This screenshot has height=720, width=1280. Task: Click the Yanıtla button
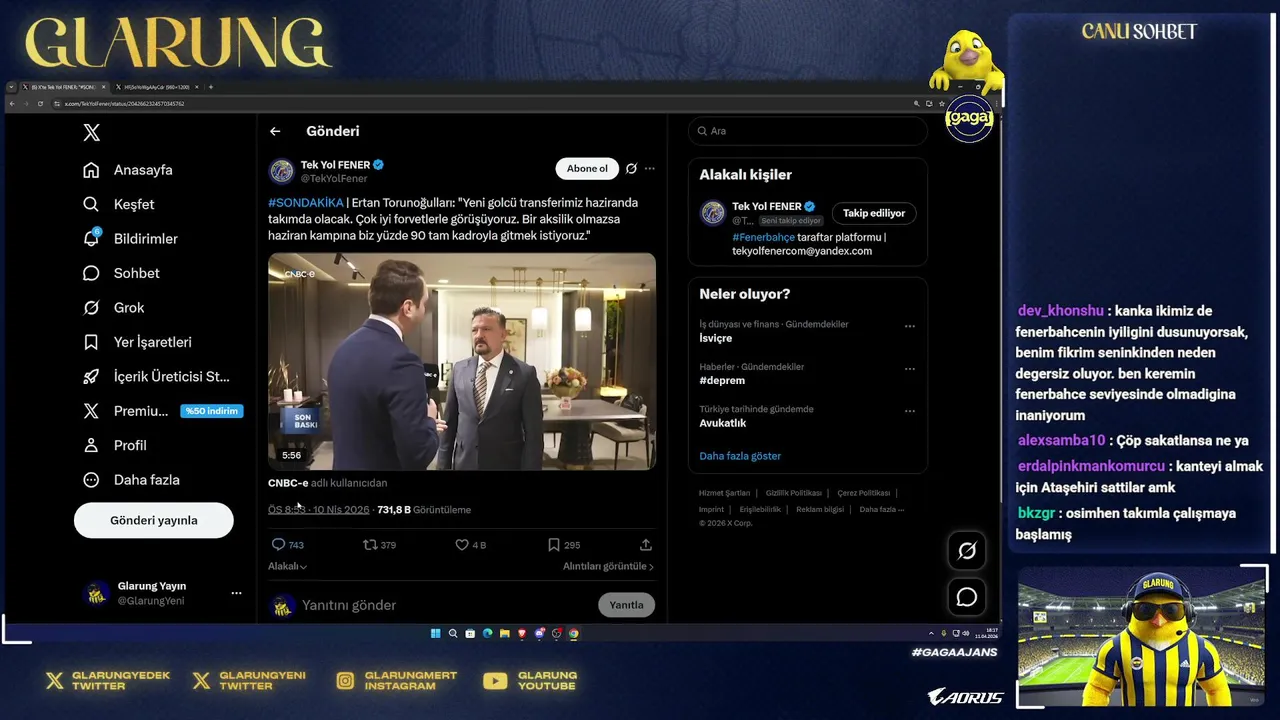(626, 605)
